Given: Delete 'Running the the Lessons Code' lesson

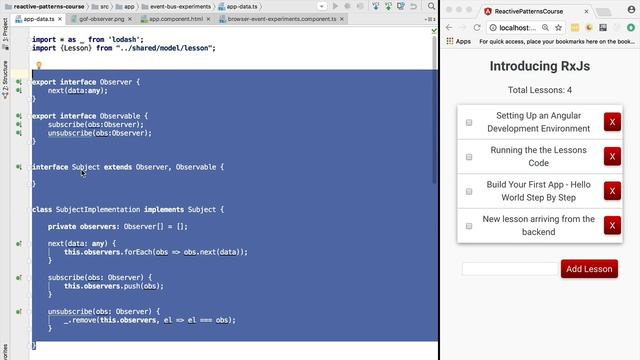Looking at the screenshot, I should (612, 156).
